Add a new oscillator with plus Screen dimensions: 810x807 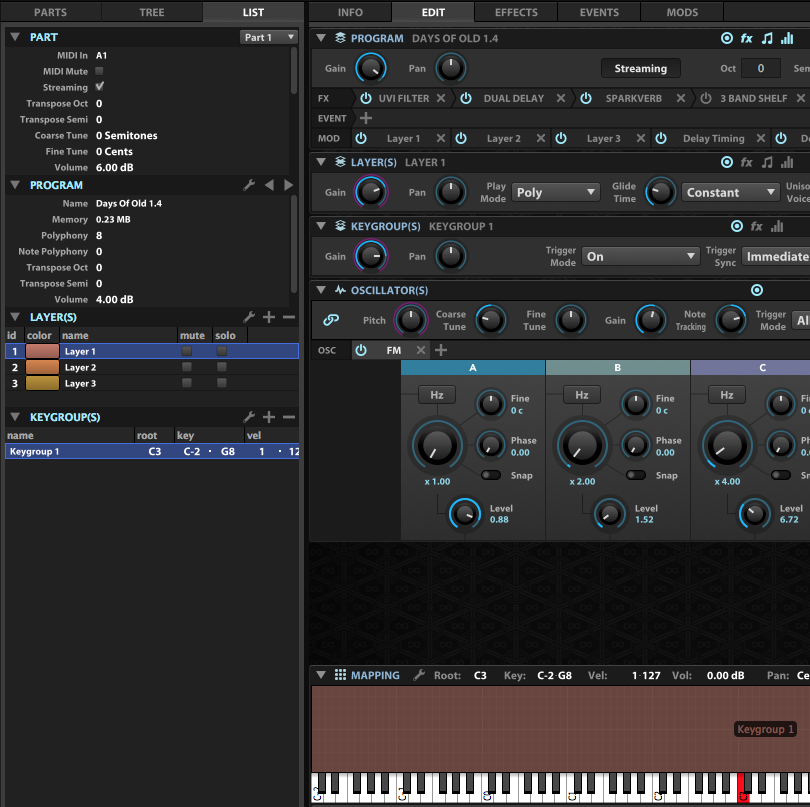[441, 350]
